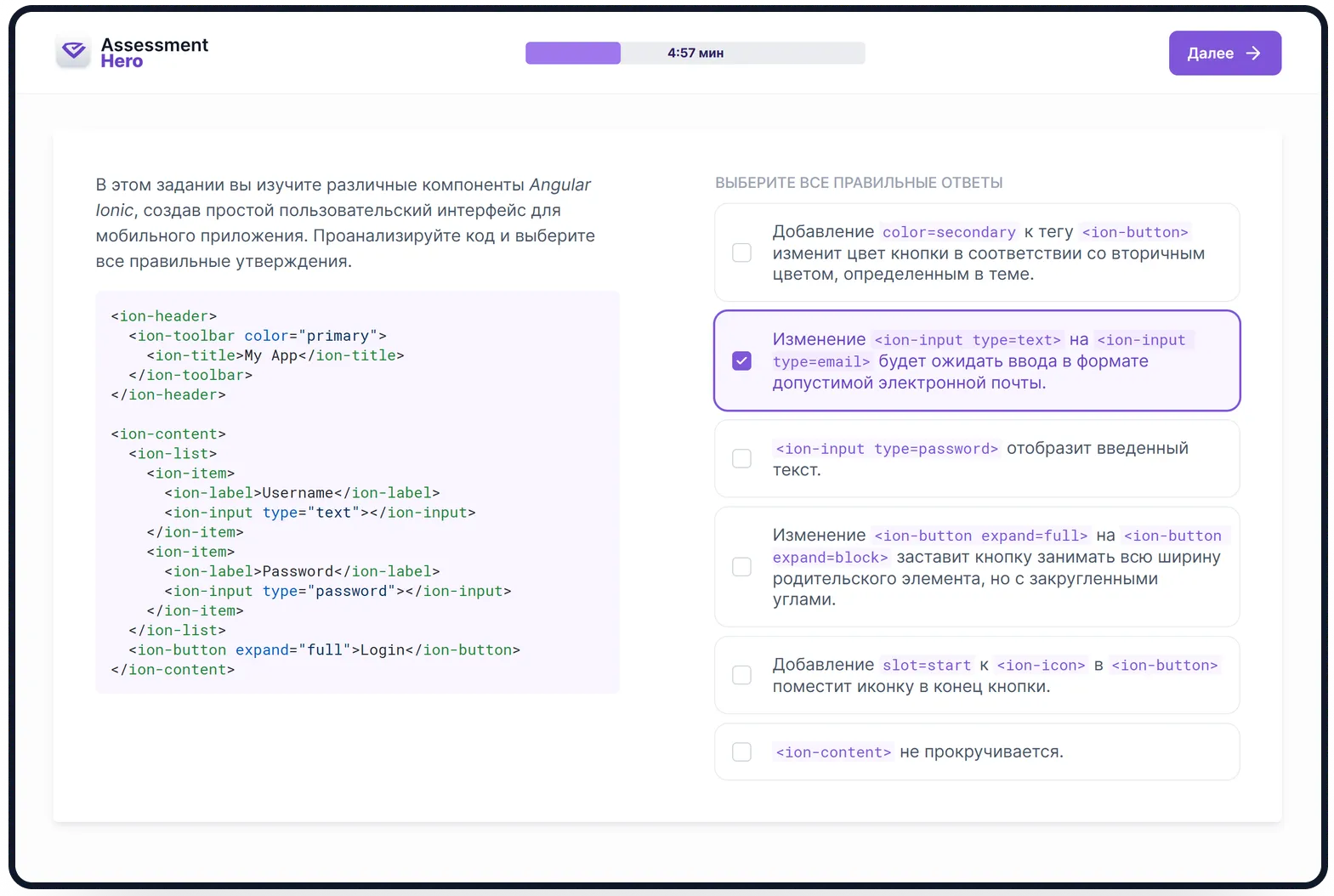The height and width of the screenshot is (896, 1334).
Task: Click the slot=start code tag in the answers
Action: click(x=926, y=666)
